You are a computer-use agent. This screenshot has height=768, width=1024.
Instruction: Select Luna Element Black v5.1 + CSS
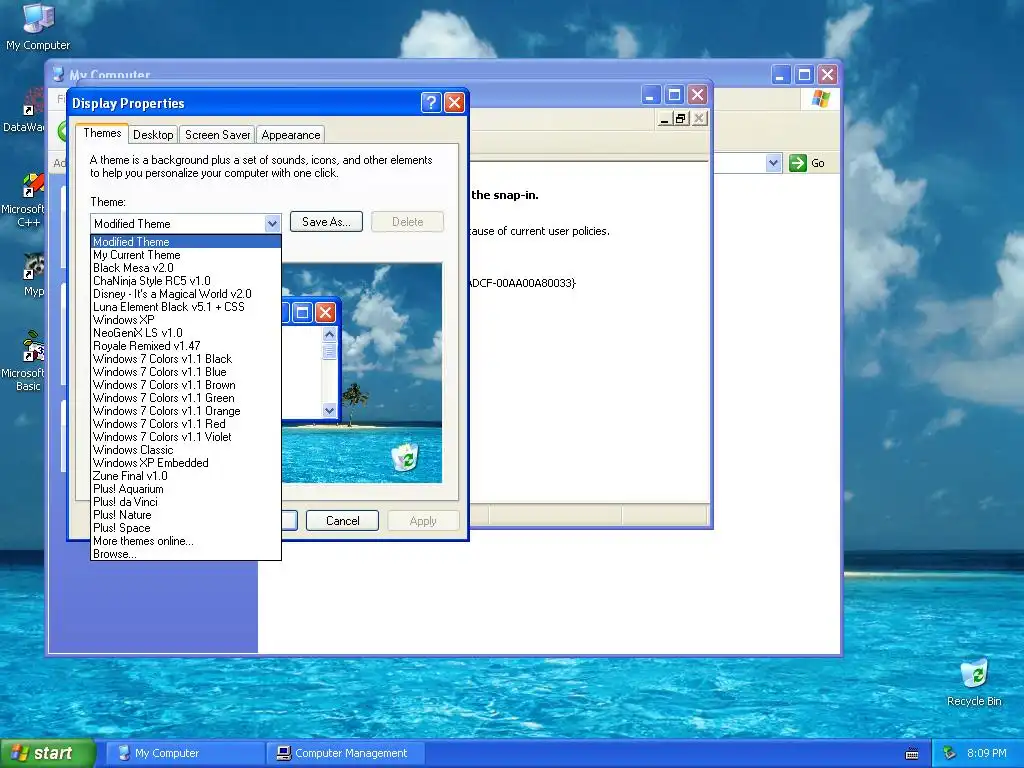click(185, 307)
